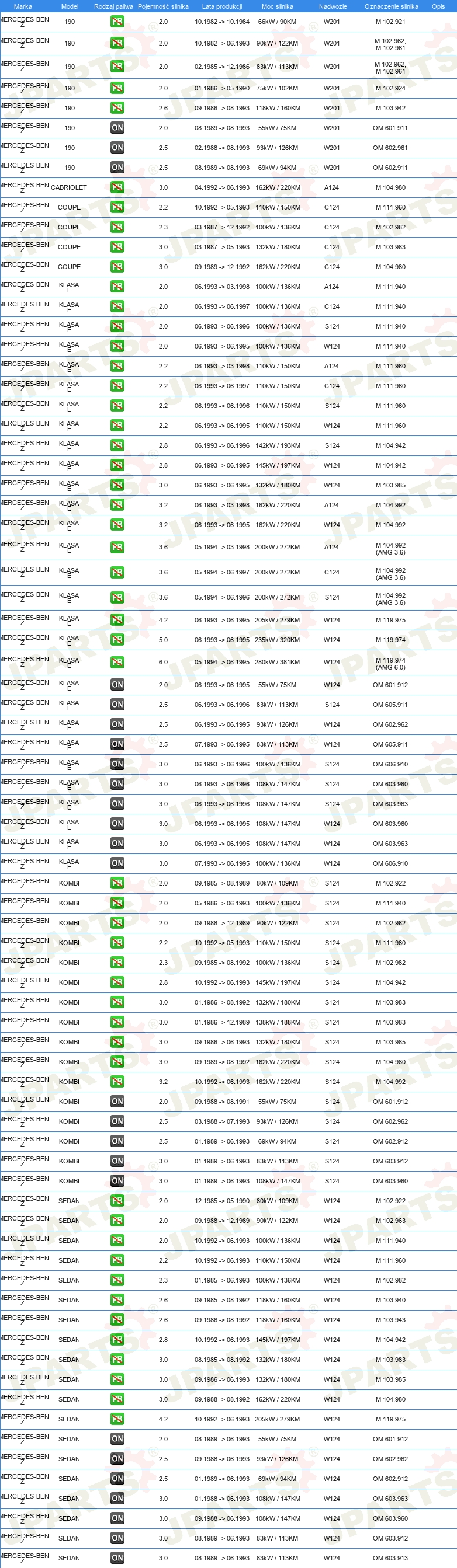Click the Model column header
The width and height of the screenshot is (457, 1568).
pos(70,6)
